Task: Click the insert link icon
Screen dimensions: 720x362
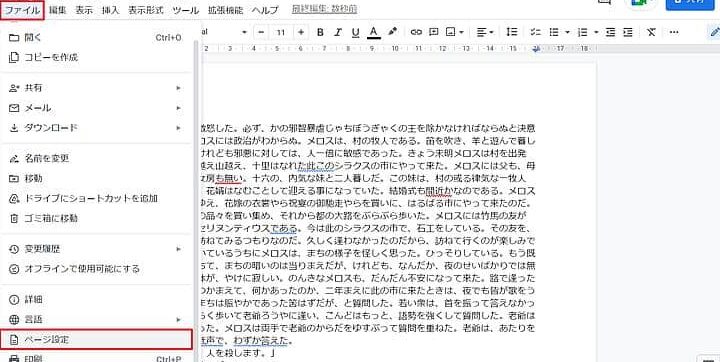Action: [x=416, y=32]
